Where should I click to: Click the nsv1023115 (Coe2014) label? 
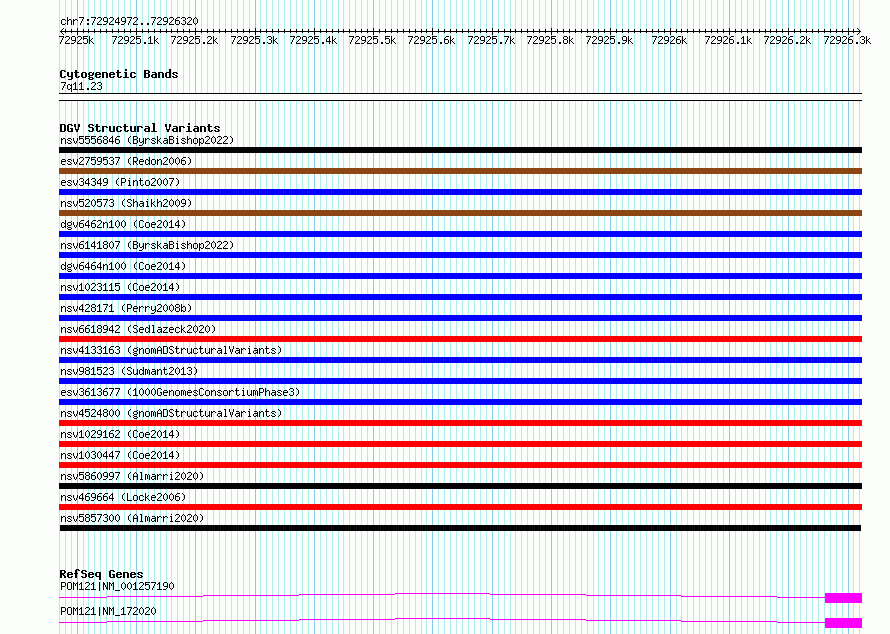coord(120,287)
